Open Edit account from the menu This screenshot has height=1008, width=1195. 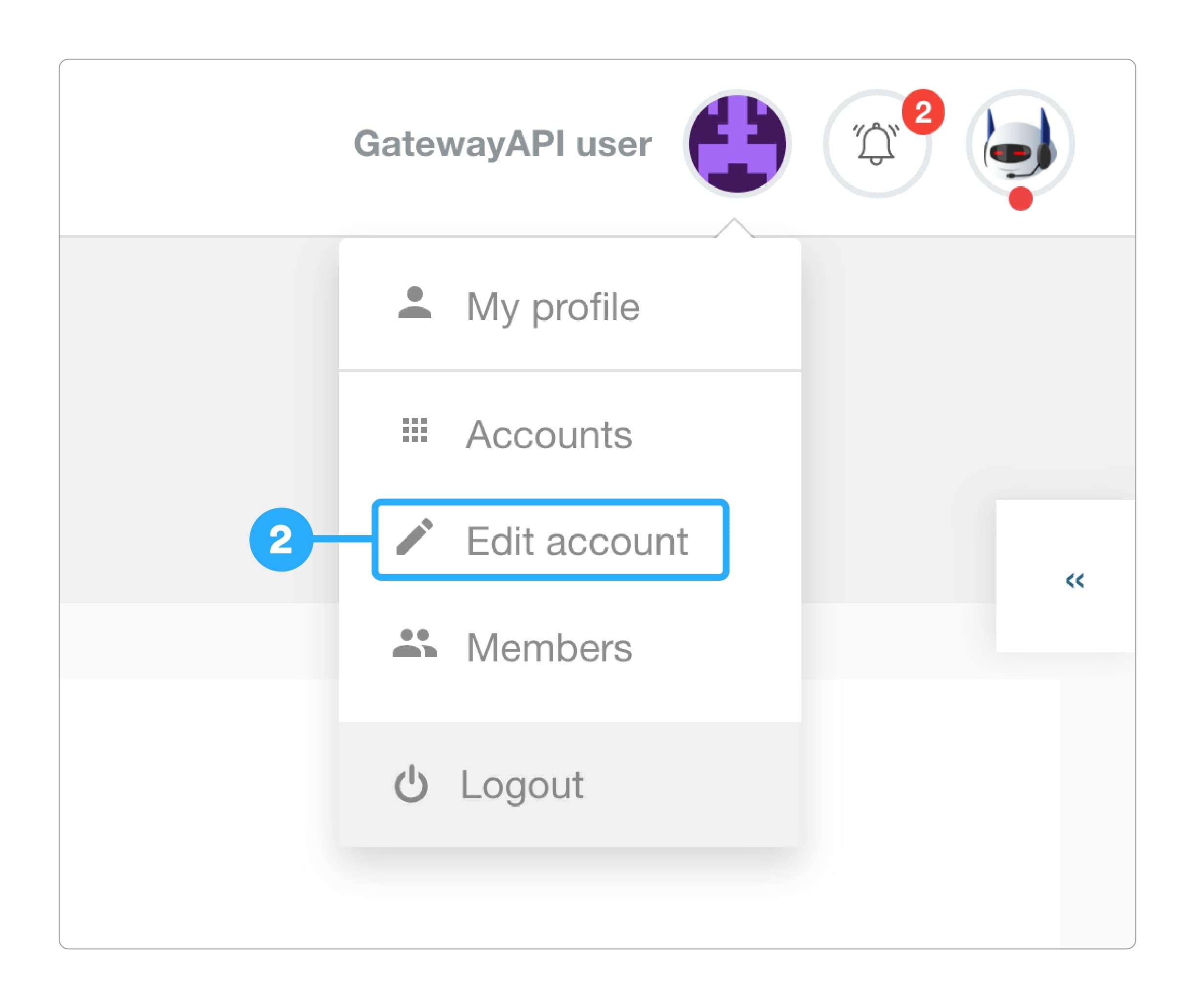point(577,541)
